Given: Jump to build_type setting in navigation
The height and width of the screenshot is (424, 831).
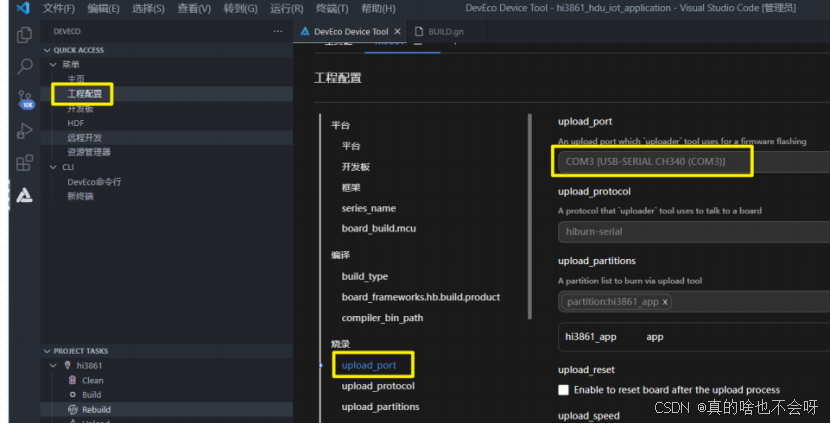Looking at the screenshot, I should point(365,276).
